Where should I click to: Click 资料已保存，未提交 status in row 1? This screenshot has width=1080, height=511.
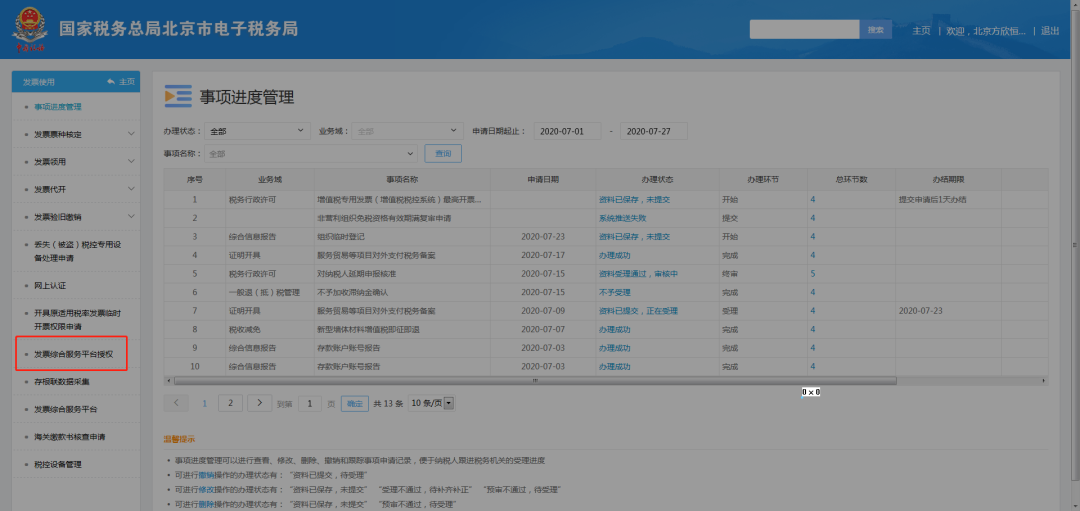point(634,199)
